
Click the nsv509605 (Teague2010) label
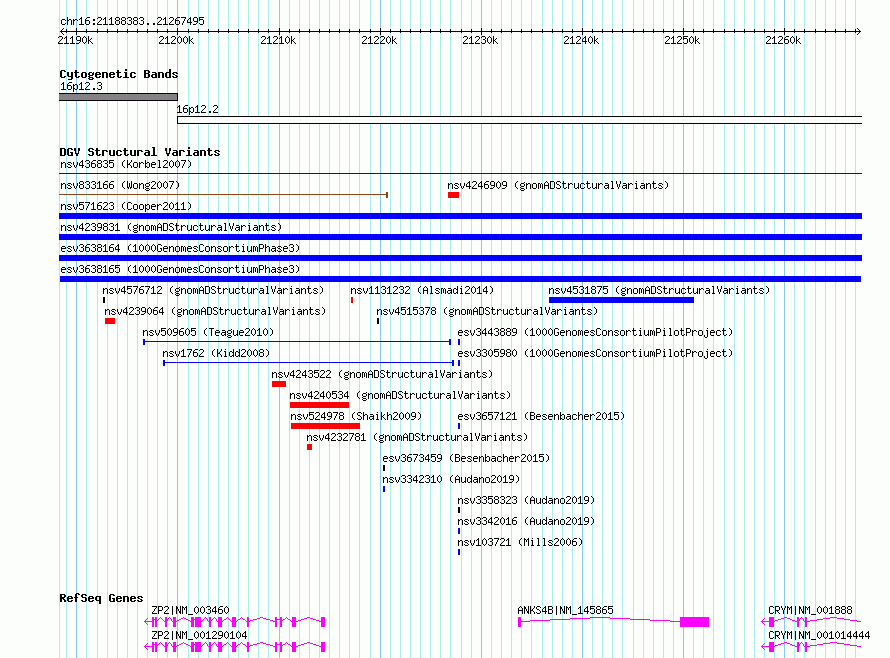coord(208,332)
